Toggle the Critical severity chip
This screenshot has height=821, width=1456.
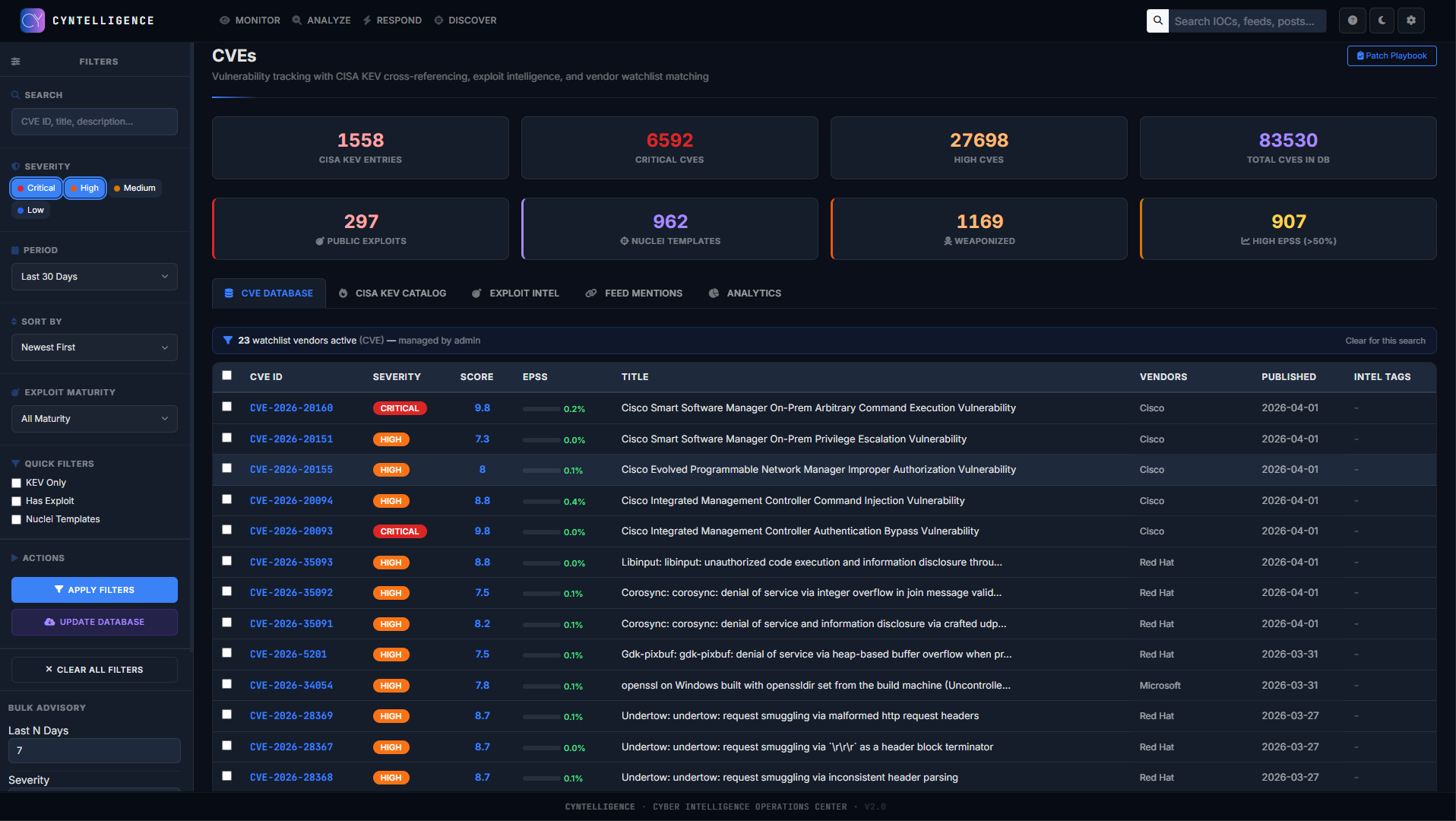tap(36, 188)
